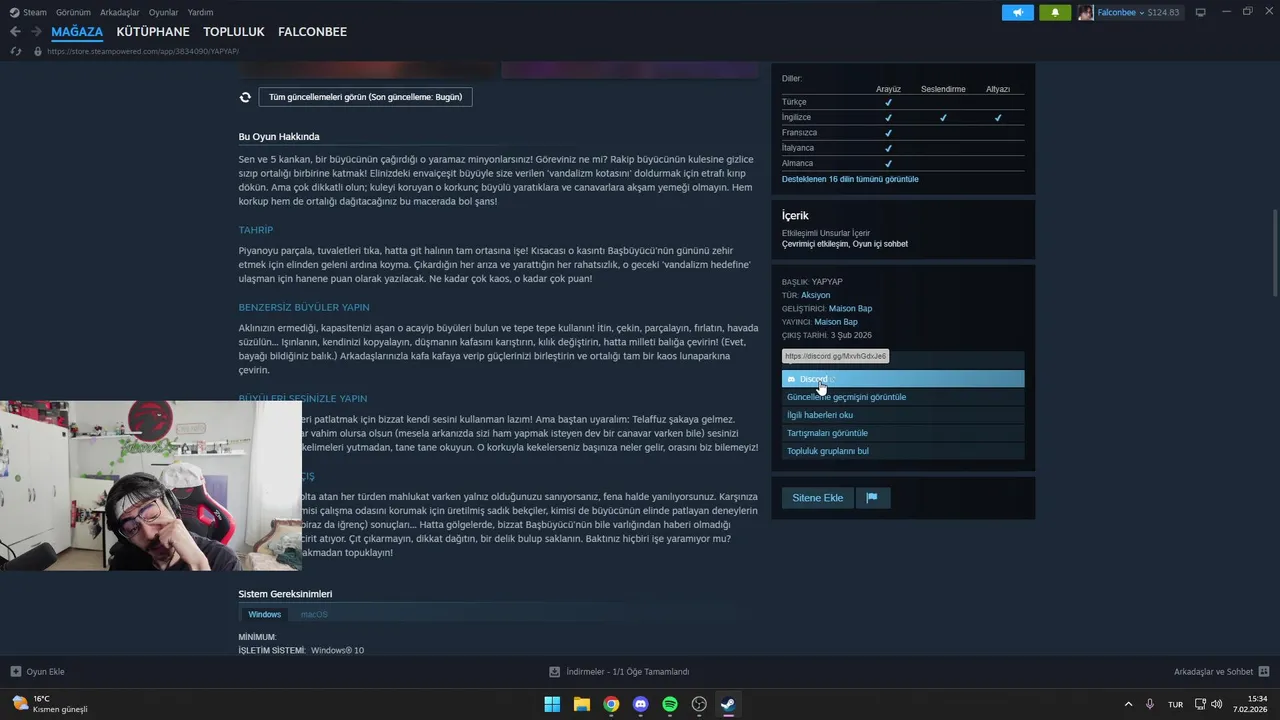Click the BENZERSİZ BÜYÜLER YAPIN heading
Viewport: 1280px width, 720px height.
point(304,307)
